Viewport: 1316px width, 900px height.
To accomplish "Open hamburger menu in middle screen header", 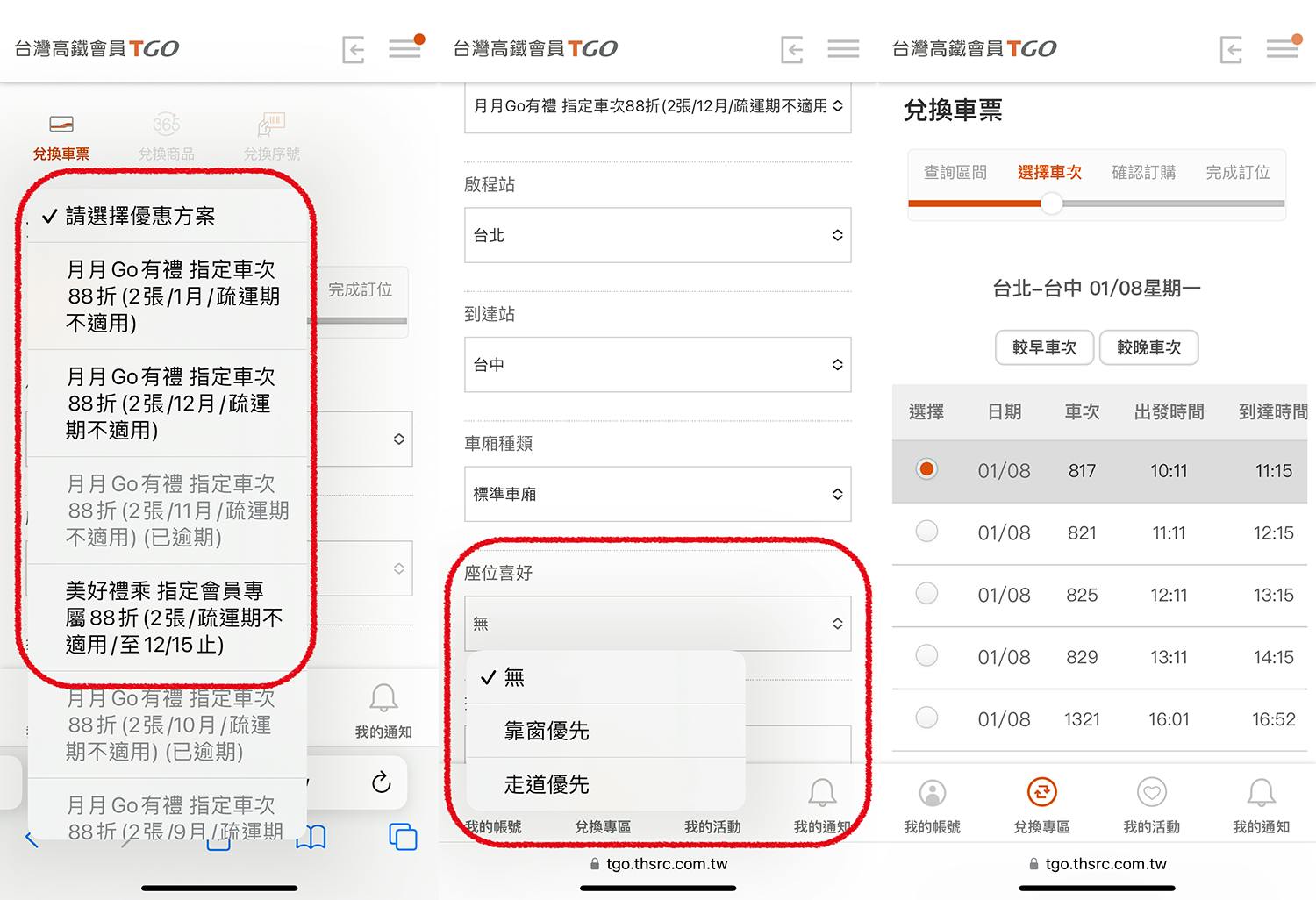I will click(843, 48).
